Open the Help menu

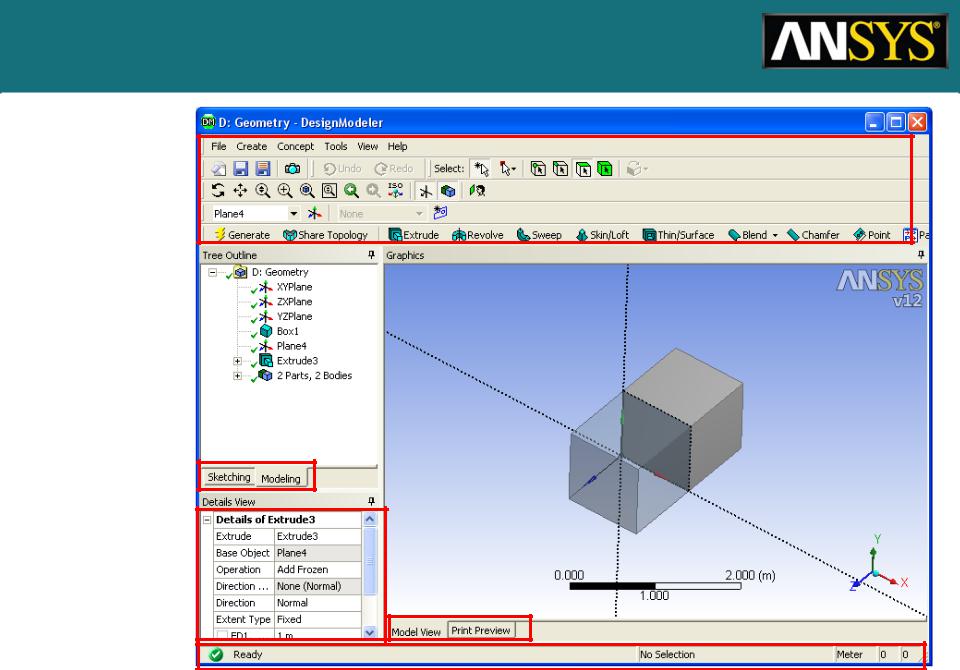coord(397,146)
